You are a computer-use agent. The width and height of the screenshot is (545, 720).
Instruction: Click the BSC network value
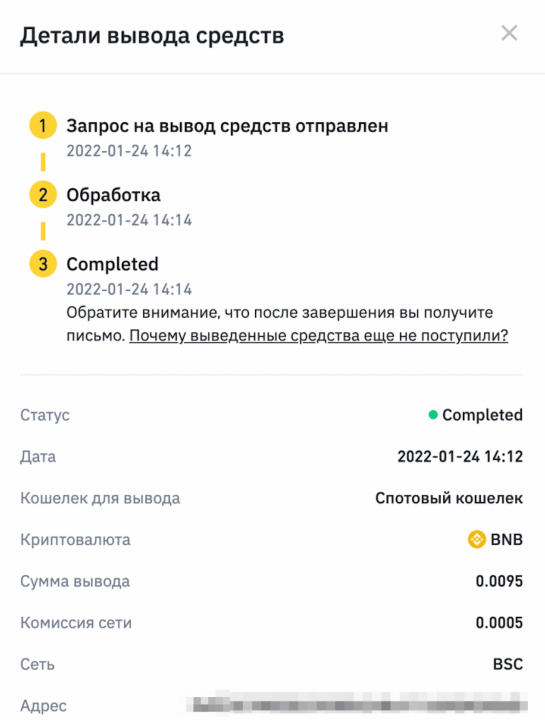[508, 664]
